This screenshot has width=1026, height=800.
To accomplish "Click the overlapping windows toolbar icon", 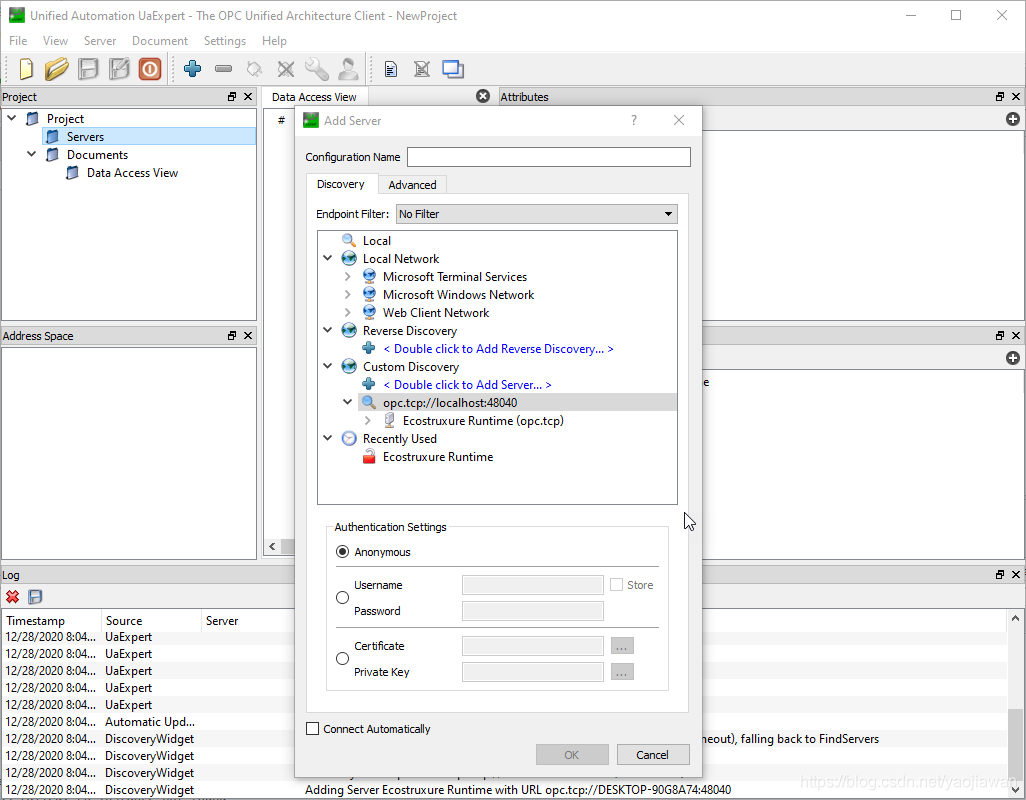I will (x=453, y=69).
